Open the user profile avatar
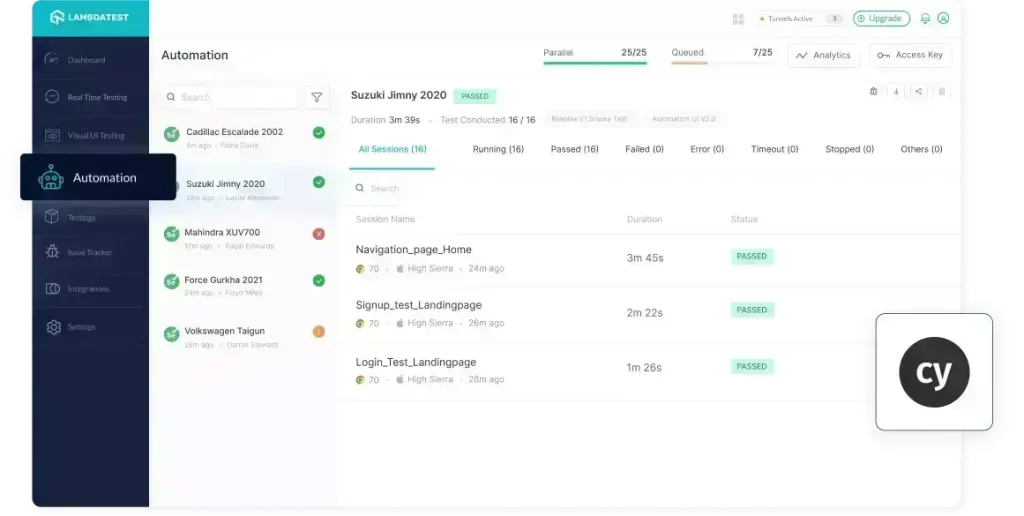The width and height of the screenshot is (1024, 516). 943,18
